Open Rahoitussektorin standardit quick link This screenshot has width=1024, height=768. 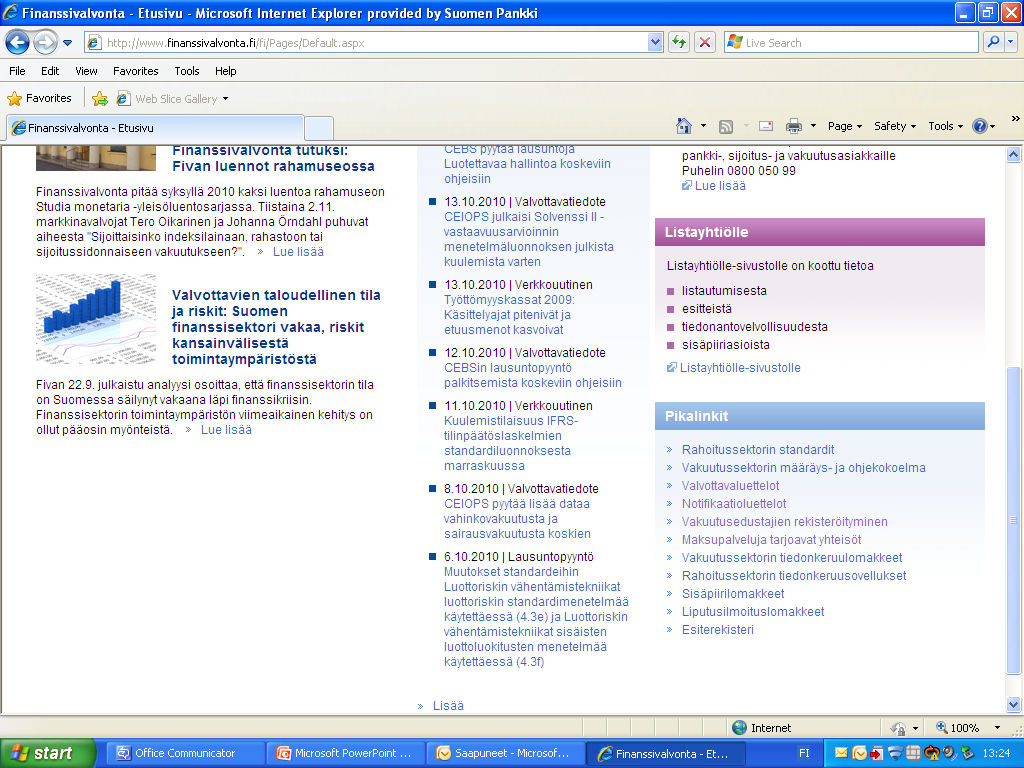pos(758,450)
